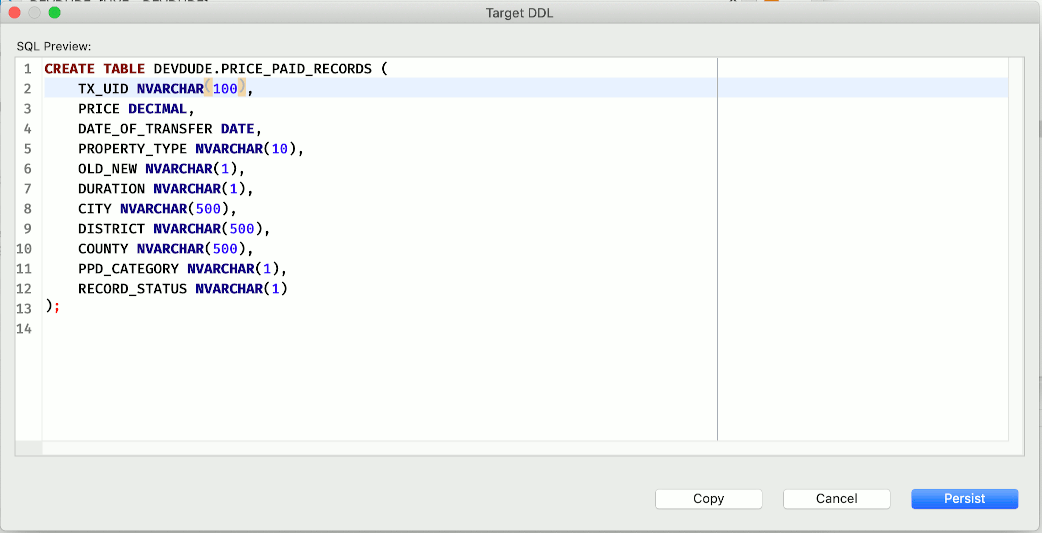Click the horizontal scrollbar below the SQL editor
The width and height of the screenshot is (1042, 533).
coord(525,448)
